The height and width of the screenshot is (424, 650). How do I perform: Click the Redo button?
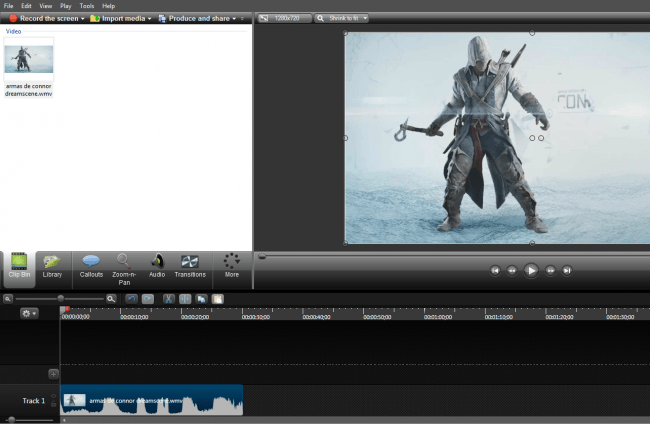point(148,299)
